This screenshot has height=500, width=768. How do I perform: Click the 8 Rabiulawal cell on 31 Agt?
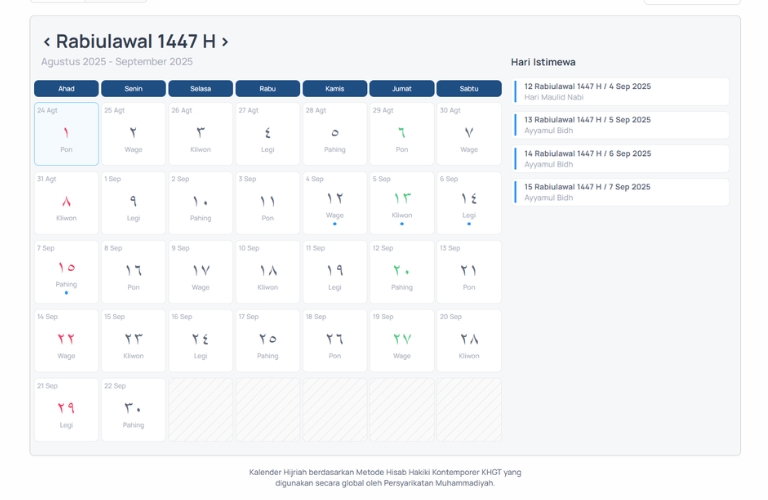tap(66, 203)
